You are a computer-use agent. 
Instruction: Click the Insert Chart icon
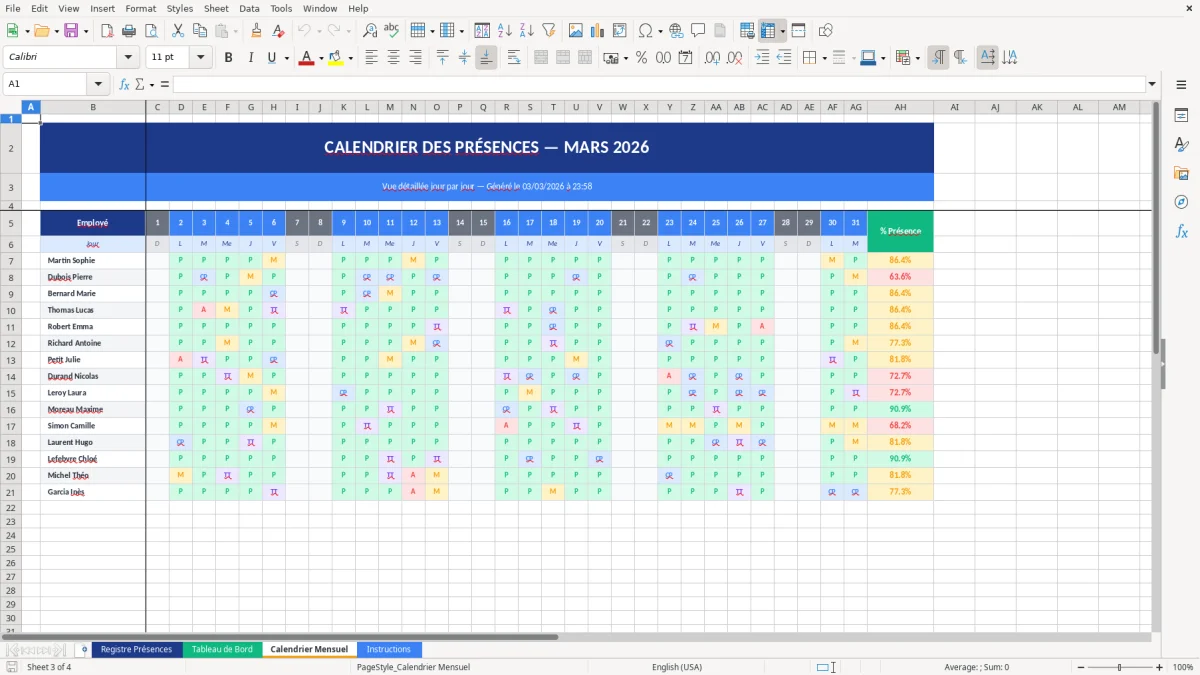point(598,31)
